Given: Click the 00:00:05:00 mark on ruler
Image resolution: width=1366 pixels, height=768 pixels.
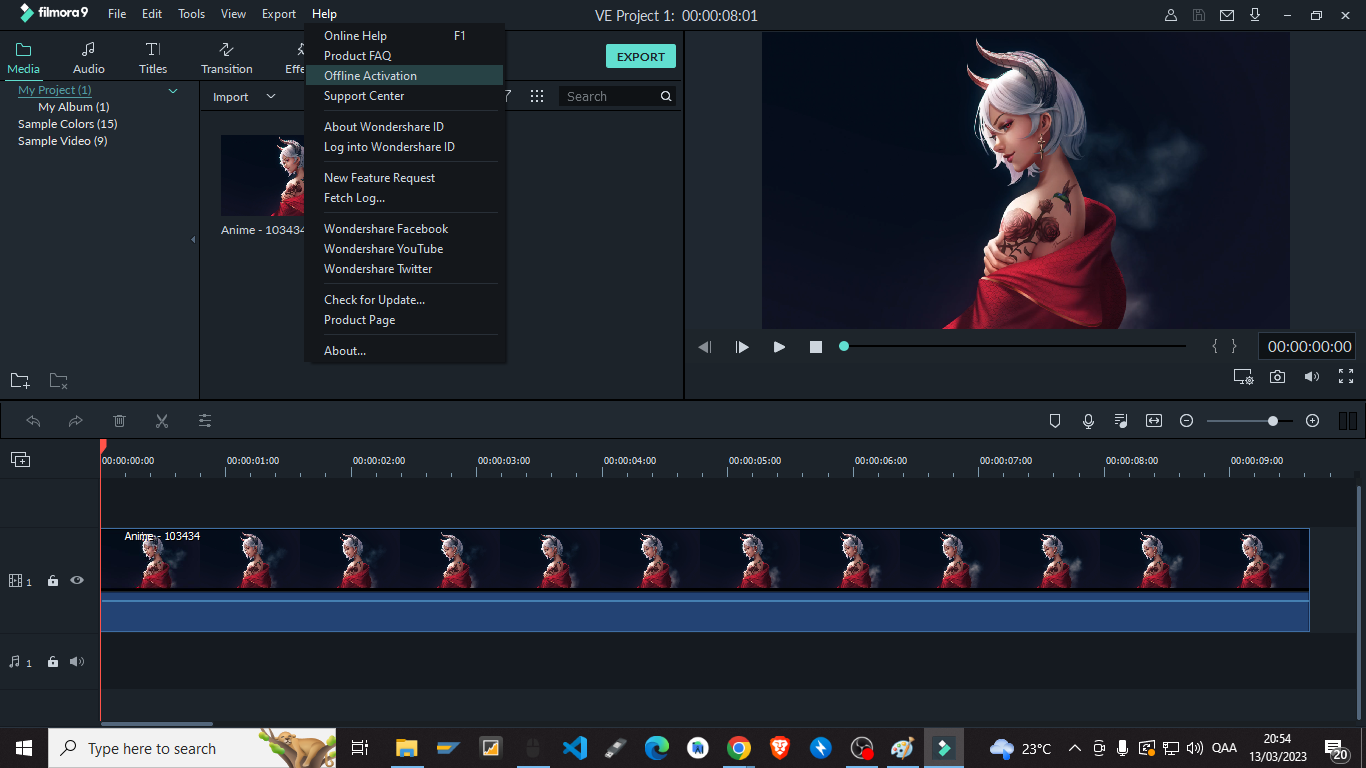Looking at the screenshot, I should coord(755,461).
